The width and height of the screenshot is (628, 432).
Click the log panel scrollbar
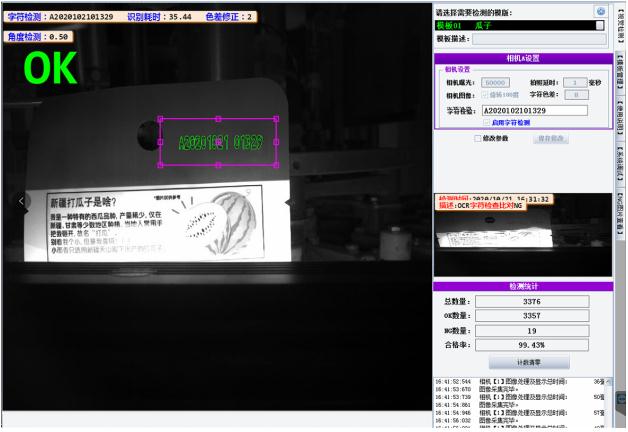click(609, 402)
